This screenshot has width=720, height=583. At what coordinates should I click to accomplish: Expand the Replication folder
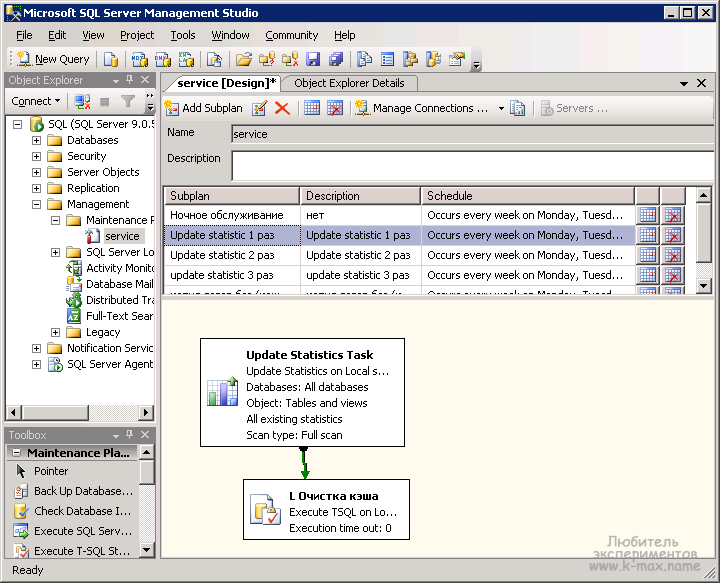click(x=36, y=188)
